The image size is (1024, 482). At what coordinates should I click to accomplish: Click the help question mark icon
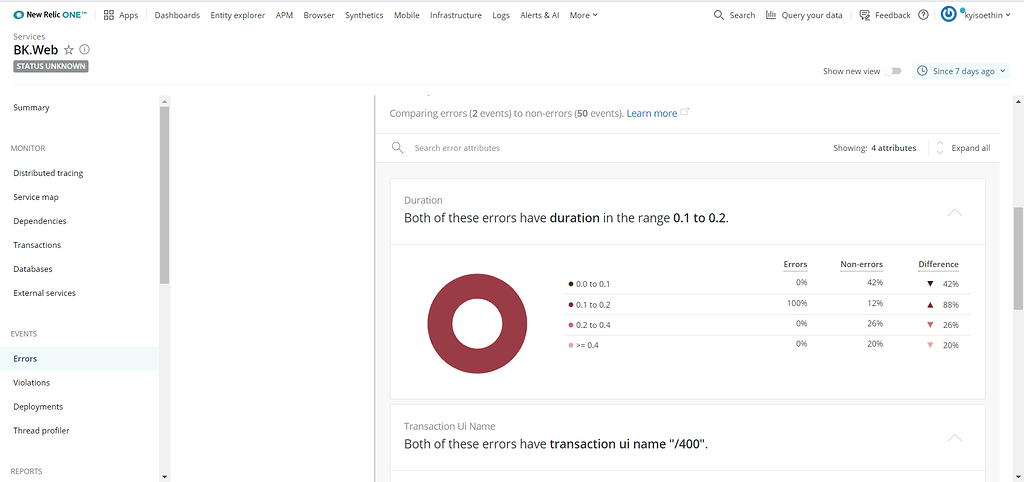(922, 15)
